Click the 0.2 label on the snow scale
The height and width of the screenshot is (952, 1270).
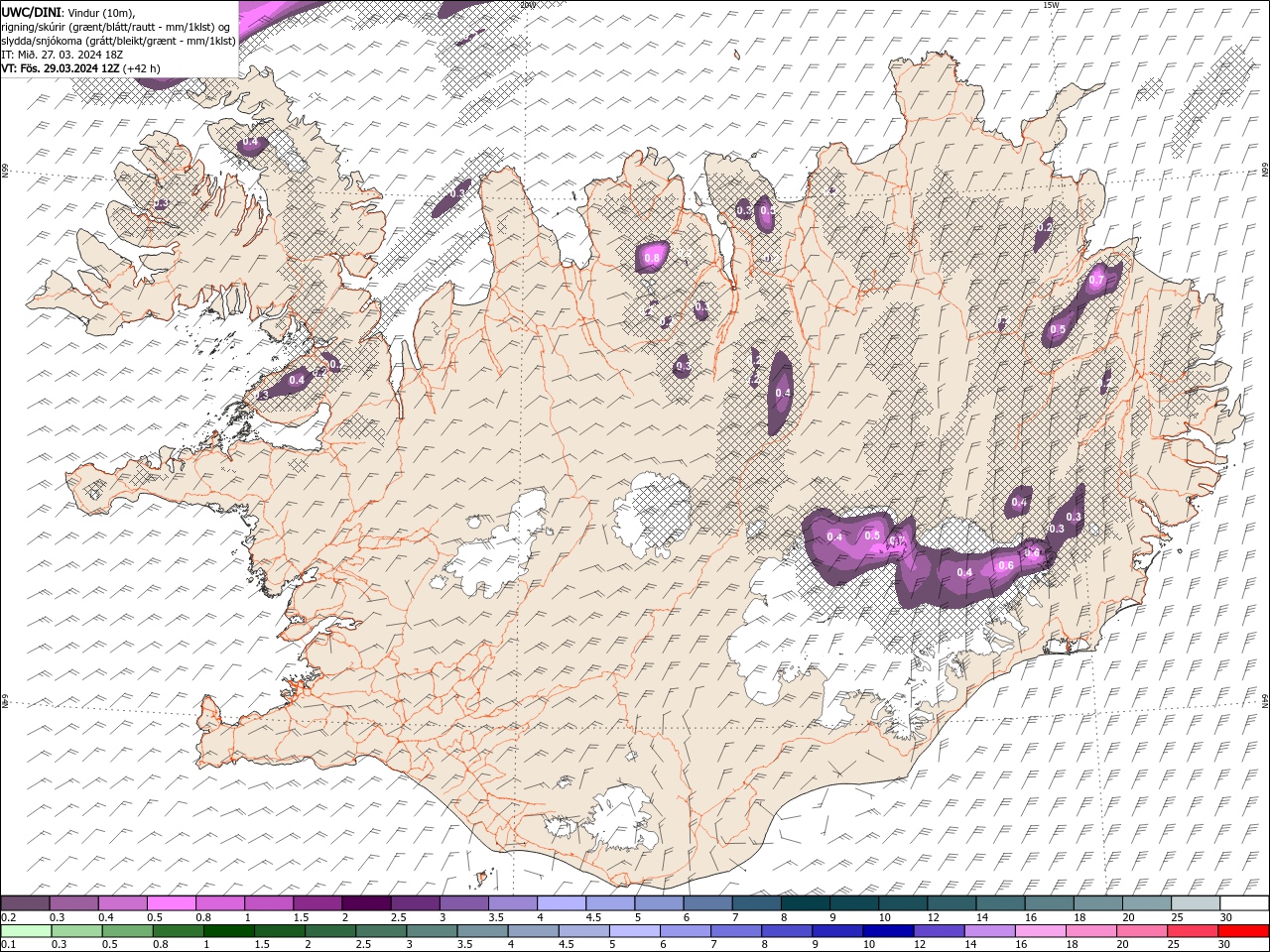[8, 917]
